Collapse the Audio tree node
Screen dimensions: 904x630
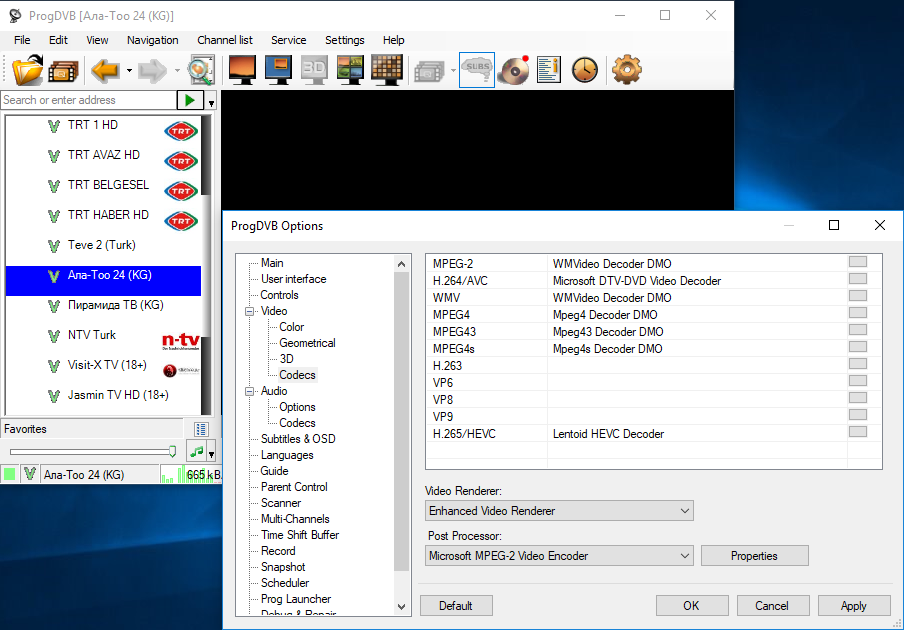click(x=250, y=391)
